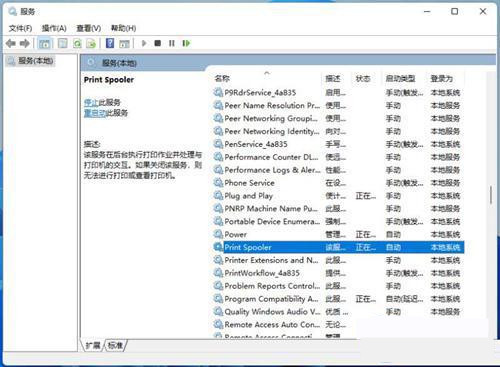Click the Start service play button

click(144, 43)
